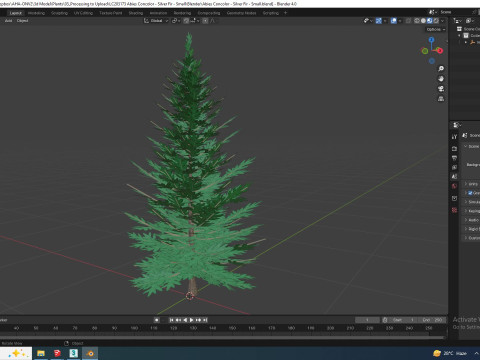
Task: Open the teal S app in the taskbar
Action: point(73,353)
